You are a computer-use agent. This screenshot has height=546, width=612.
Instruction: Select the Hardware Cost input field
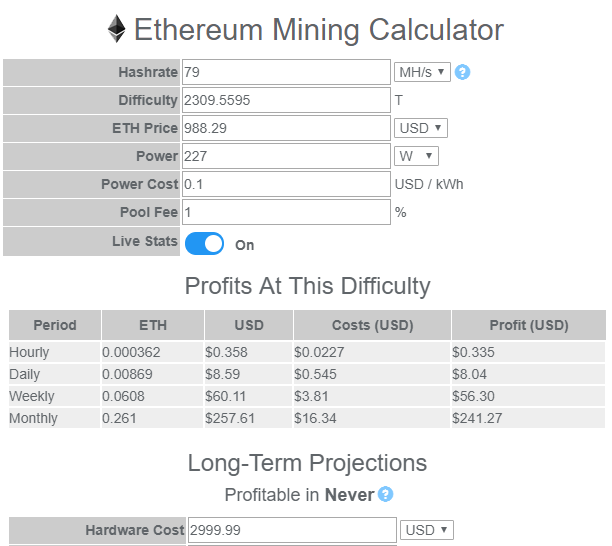coord(292,530)
